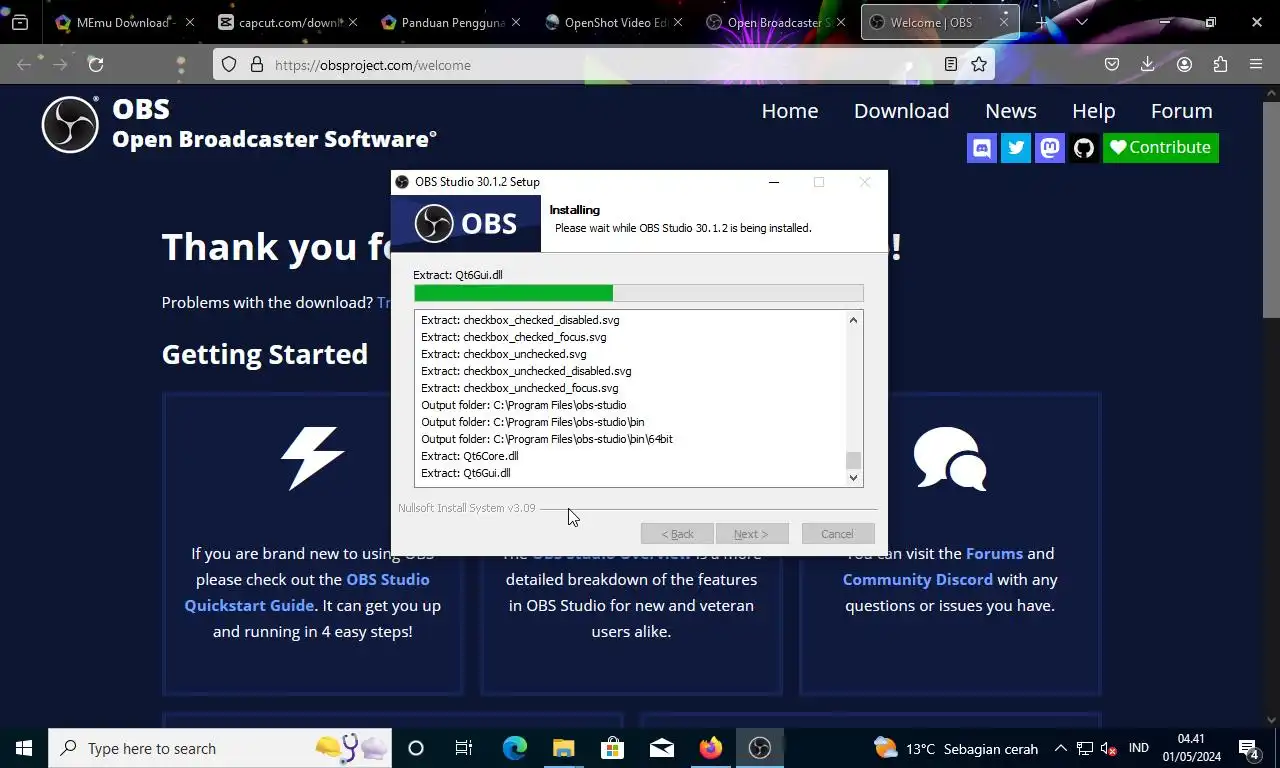Open Firefox application hamburger menu
This screenshot has height=768, width=1280.
pos(1256,65)
